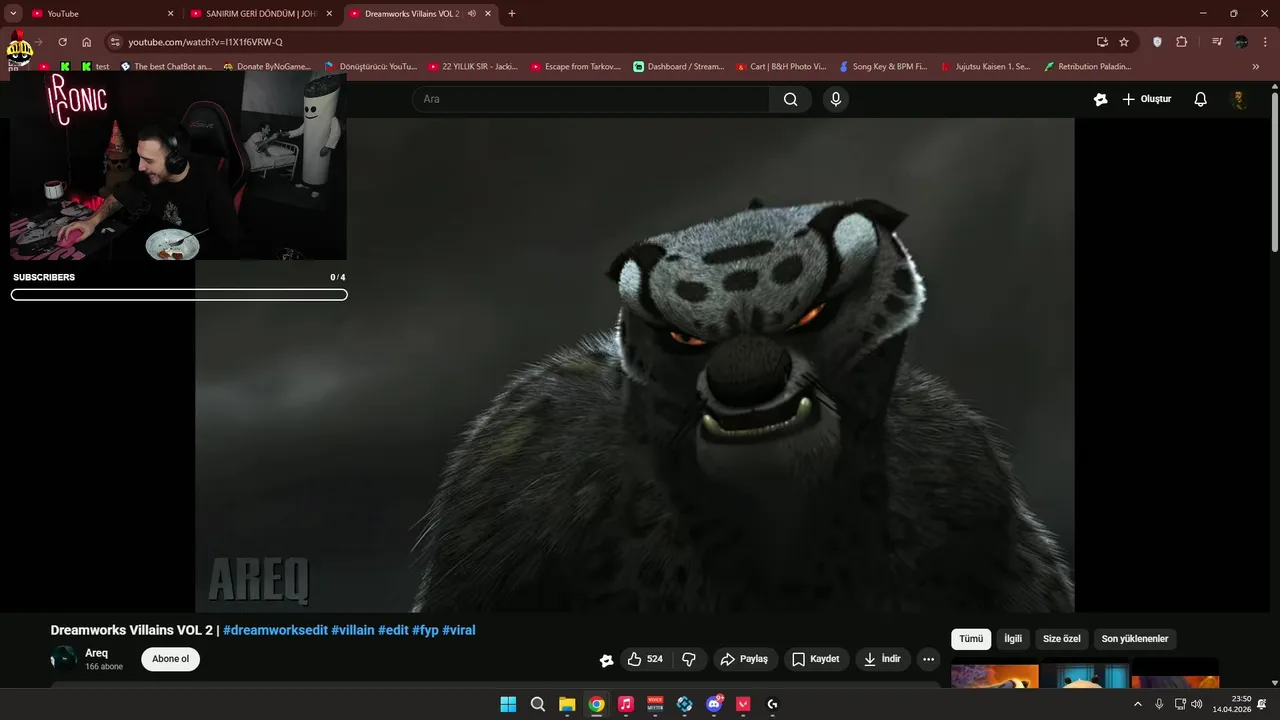Mute the audio-playing Dreamworks tab speaker icon

pos(471,14)
